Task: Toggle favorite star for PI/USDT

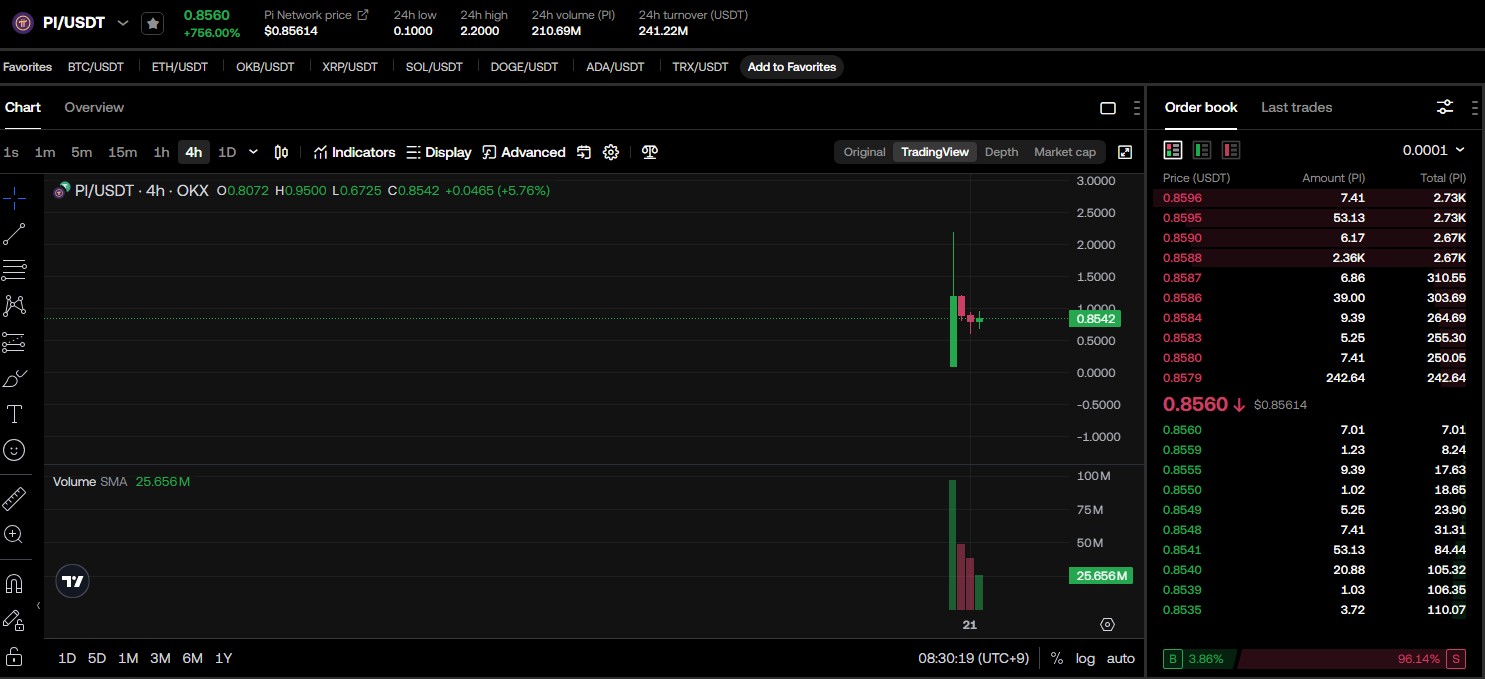Action: [x=152, y=23]
